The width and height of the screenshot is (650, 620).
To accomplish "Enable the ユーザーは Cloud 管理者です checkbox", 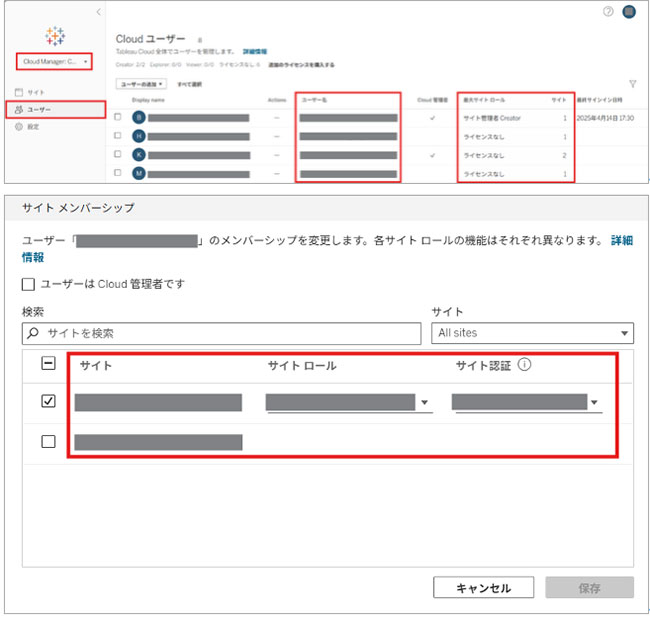I will [x=29, y=284].
